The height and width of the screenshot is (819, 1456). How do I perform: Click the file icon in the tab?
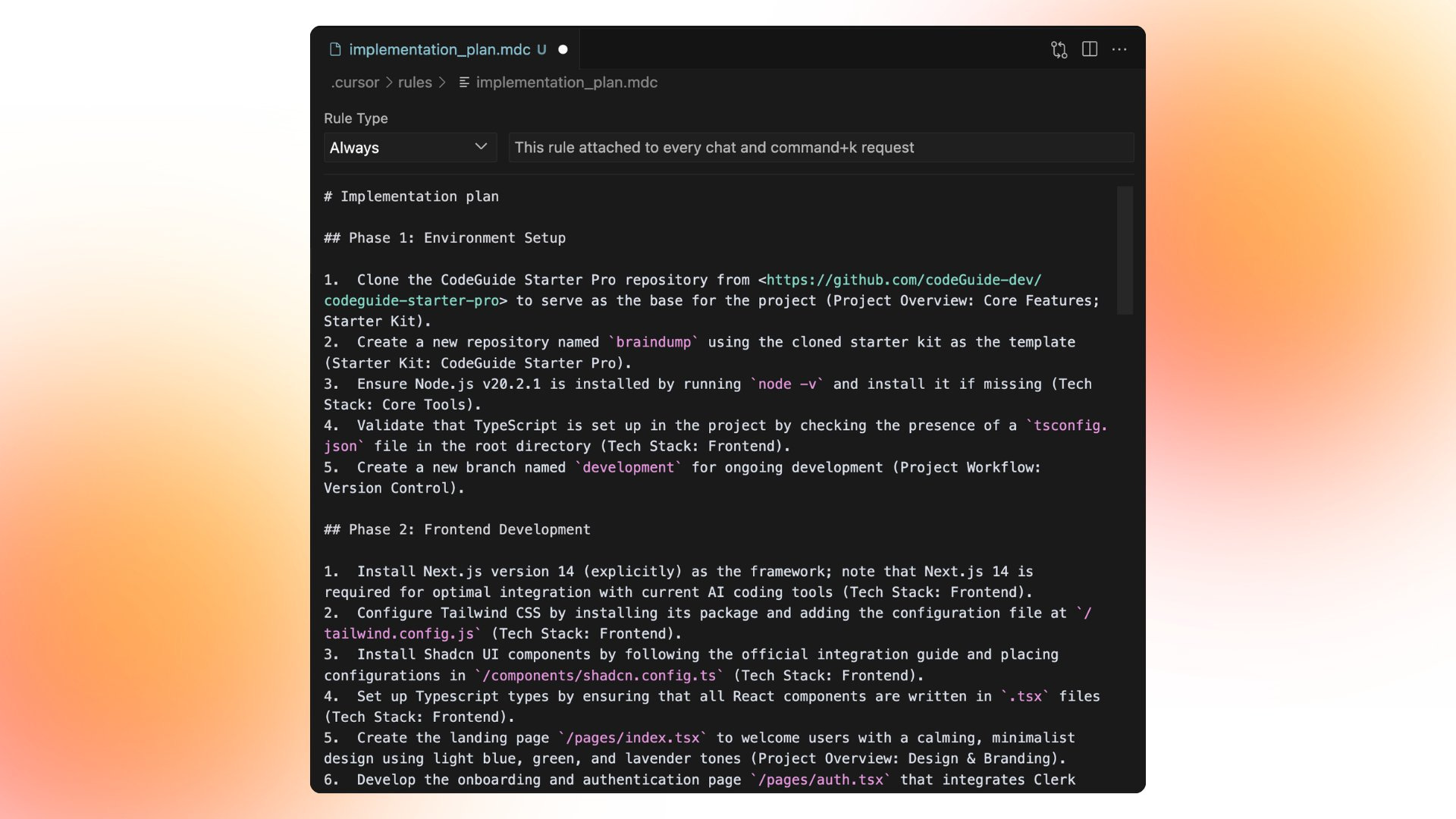coord(335,49)
